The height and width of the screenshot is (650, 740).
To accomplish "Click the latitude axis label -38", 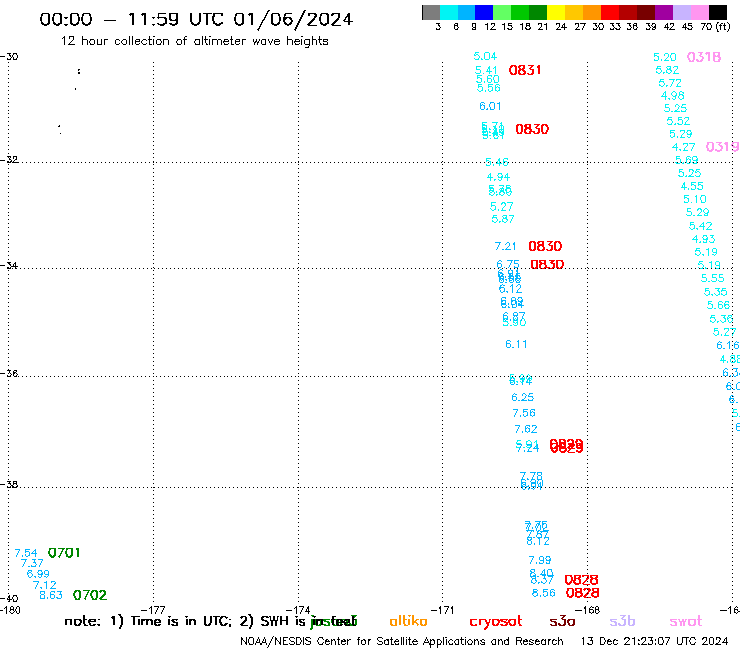I will (x=9, y=485).
